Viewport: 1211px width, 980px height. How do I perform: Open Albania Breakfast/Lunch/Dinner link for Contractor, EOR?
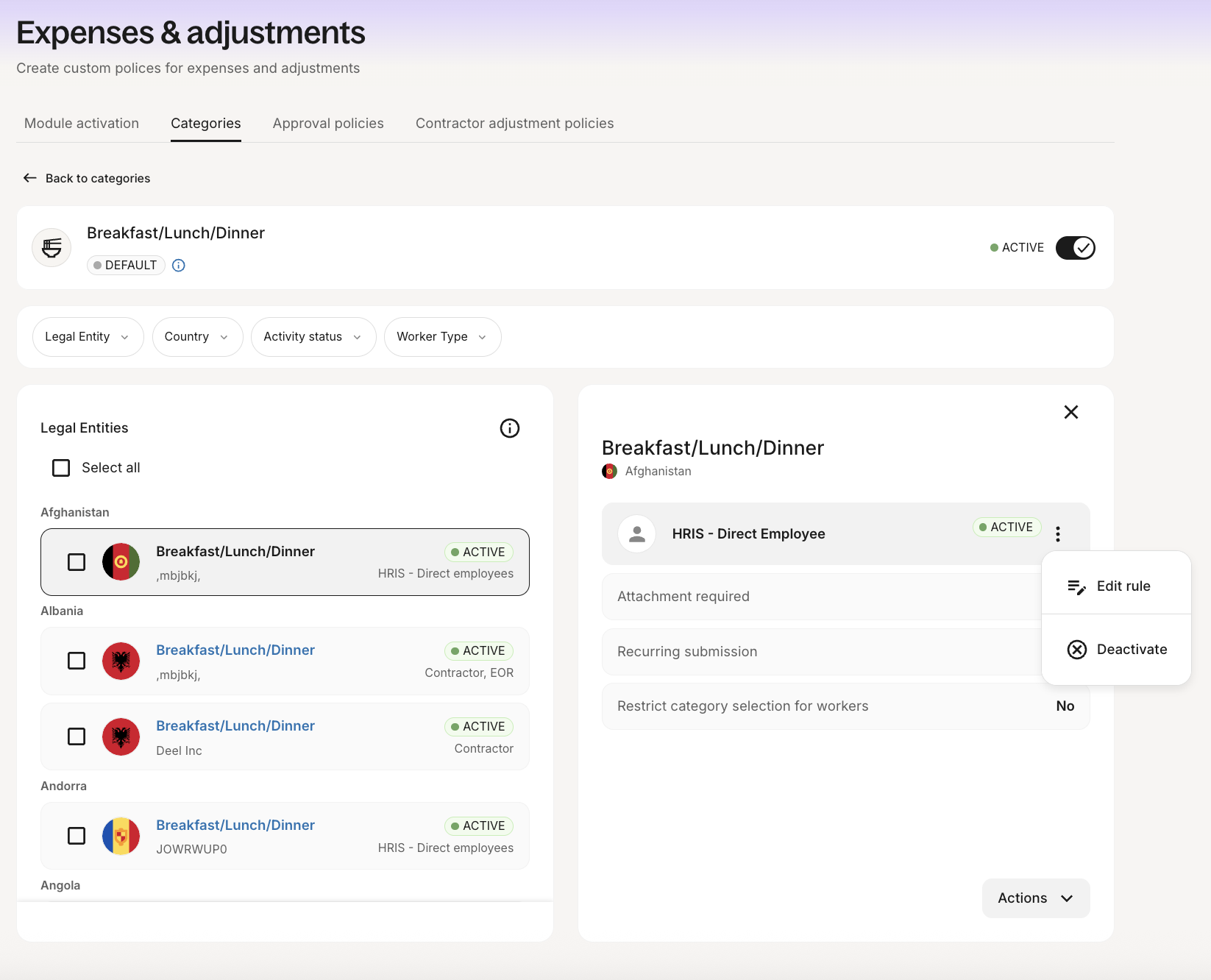pyautogui.click(x=235, y=650)
